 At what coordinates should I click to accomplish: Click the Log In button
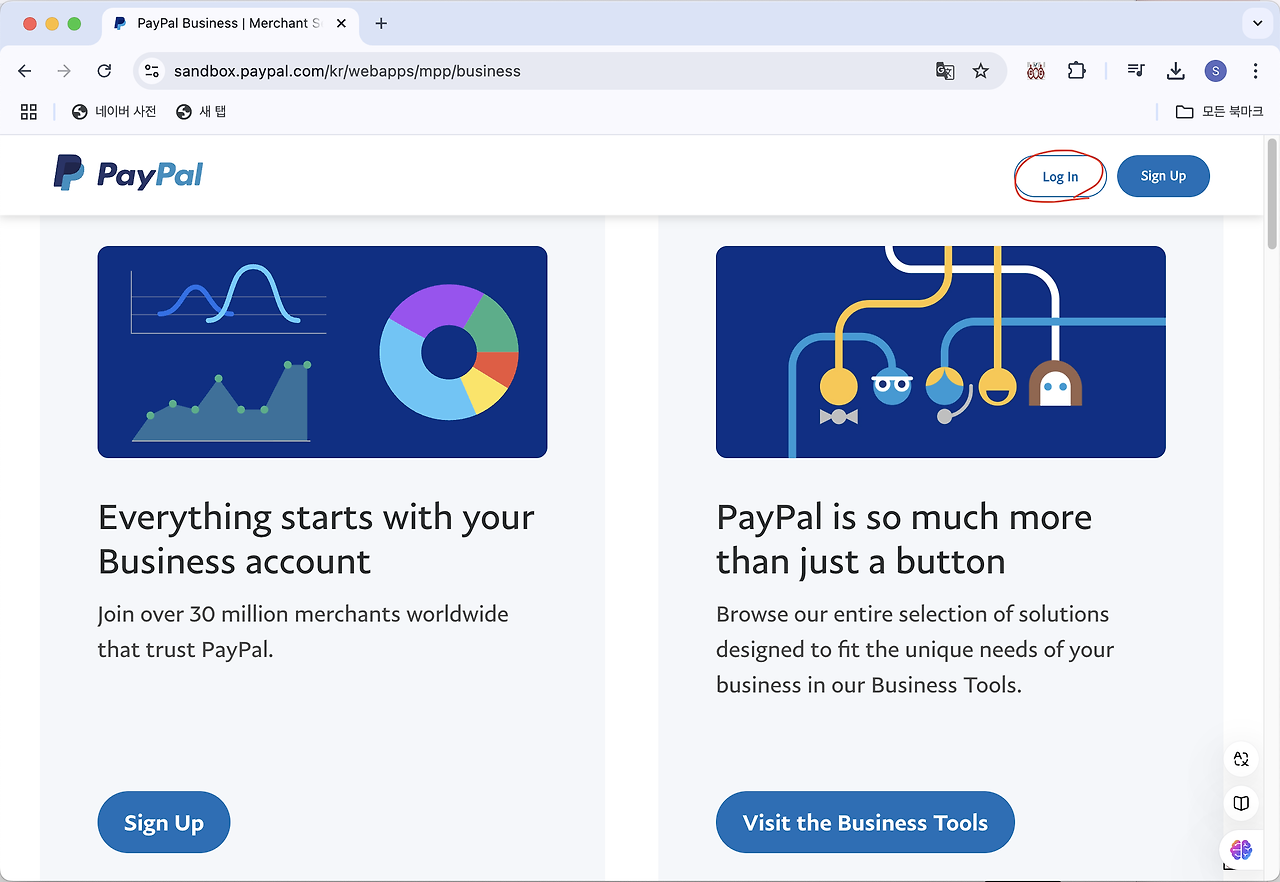click(x=1060, y=177)
